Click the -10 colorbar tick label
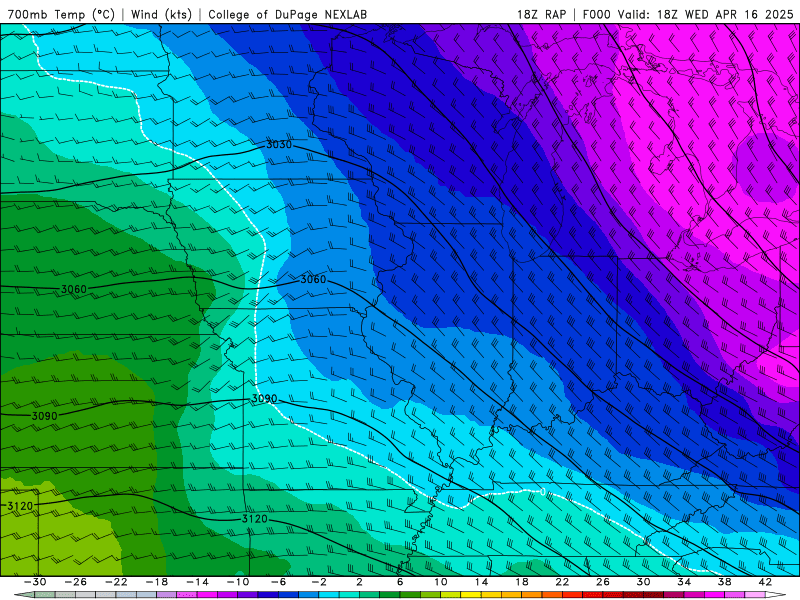Screen dimensions: 800x600 pyautogui.click(x=238, y=582)
